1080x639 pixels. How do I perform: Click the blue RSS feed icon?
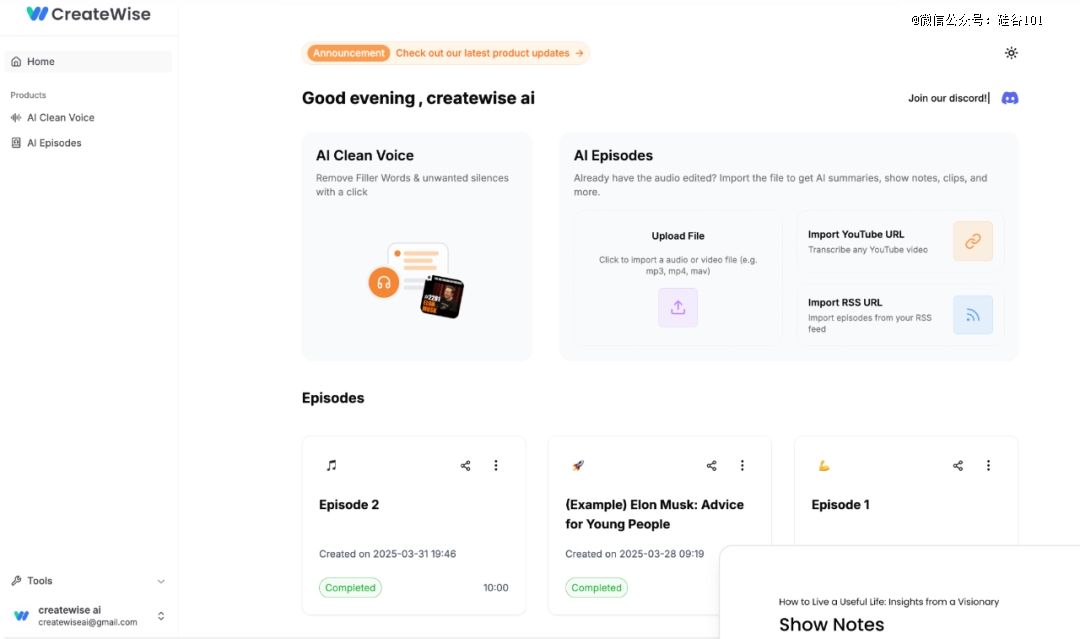pyautogui.click(x=973, y=315)
